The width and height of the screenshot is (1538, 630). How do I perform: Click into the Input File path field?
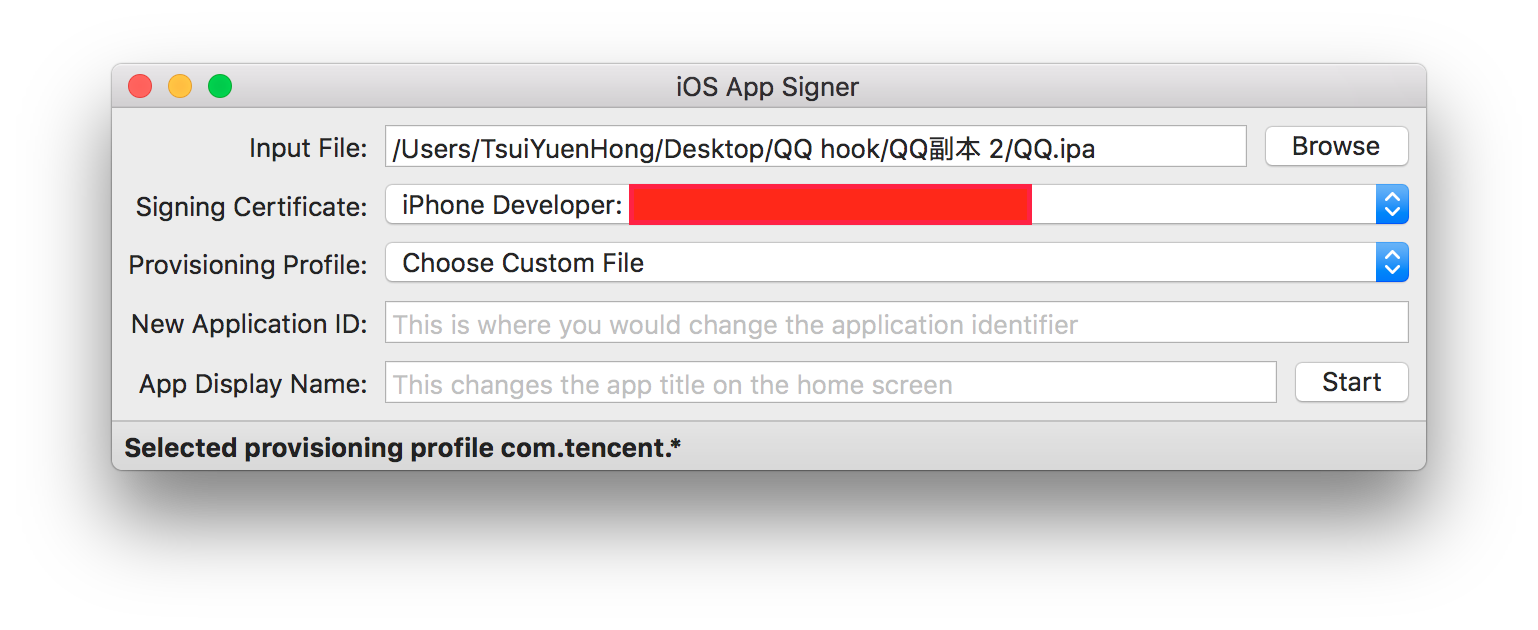pos(815,149)
